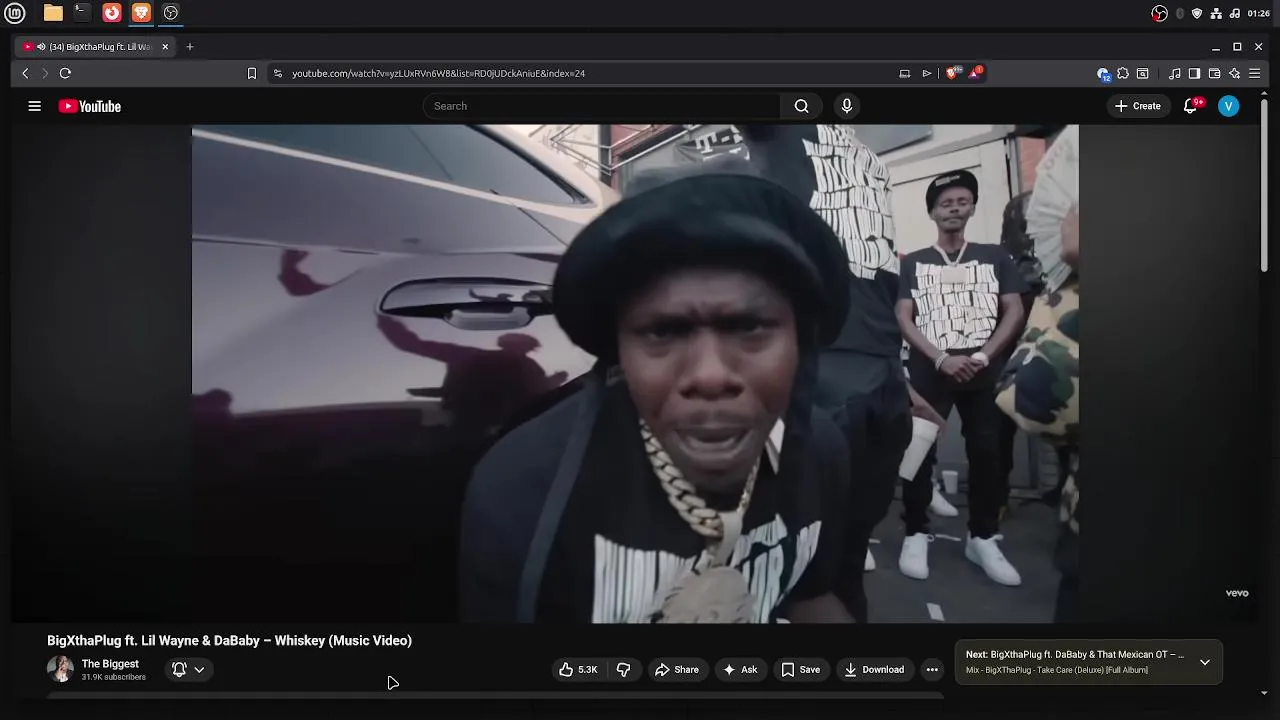The image size is (1280, 720).
Task: Open network connections tray icon
Action: pos(1216,13)
